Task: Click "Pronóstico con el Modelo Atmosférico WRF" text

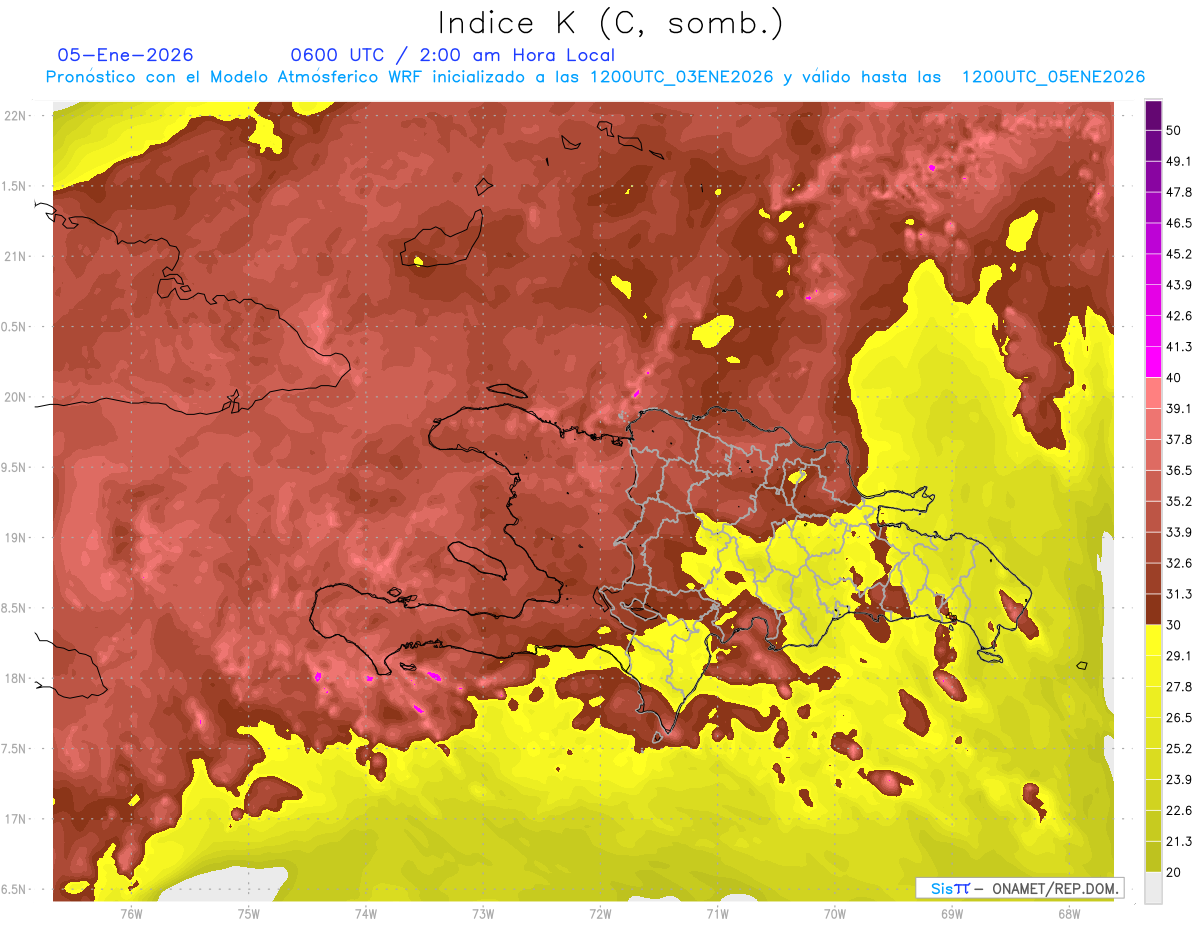Action: pyautogui.click(x=236, y=77)
